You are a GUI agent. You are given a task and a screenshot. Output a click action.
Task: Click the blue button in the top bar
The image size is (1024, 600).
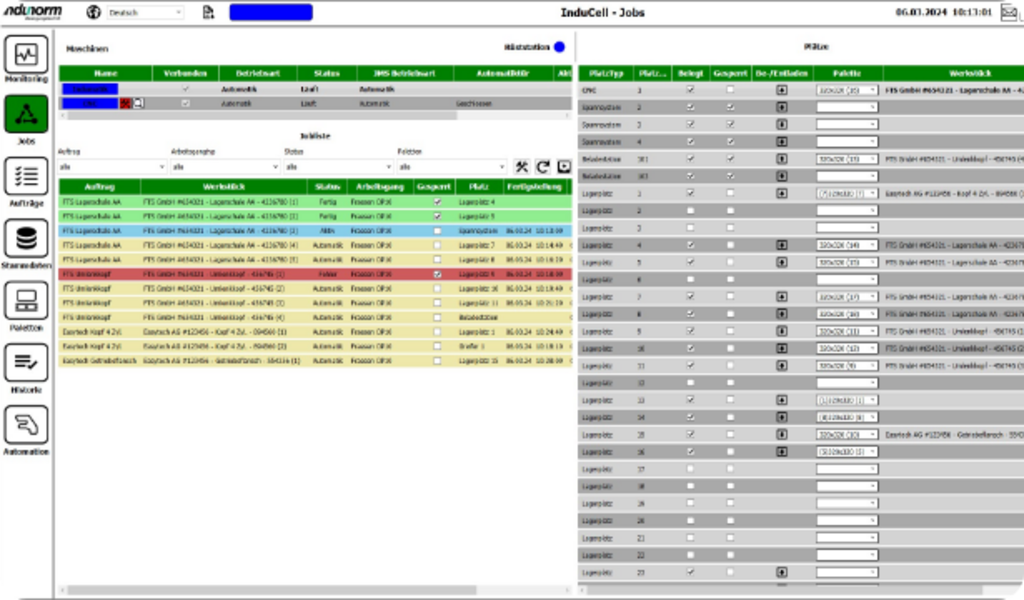[271, 12]
